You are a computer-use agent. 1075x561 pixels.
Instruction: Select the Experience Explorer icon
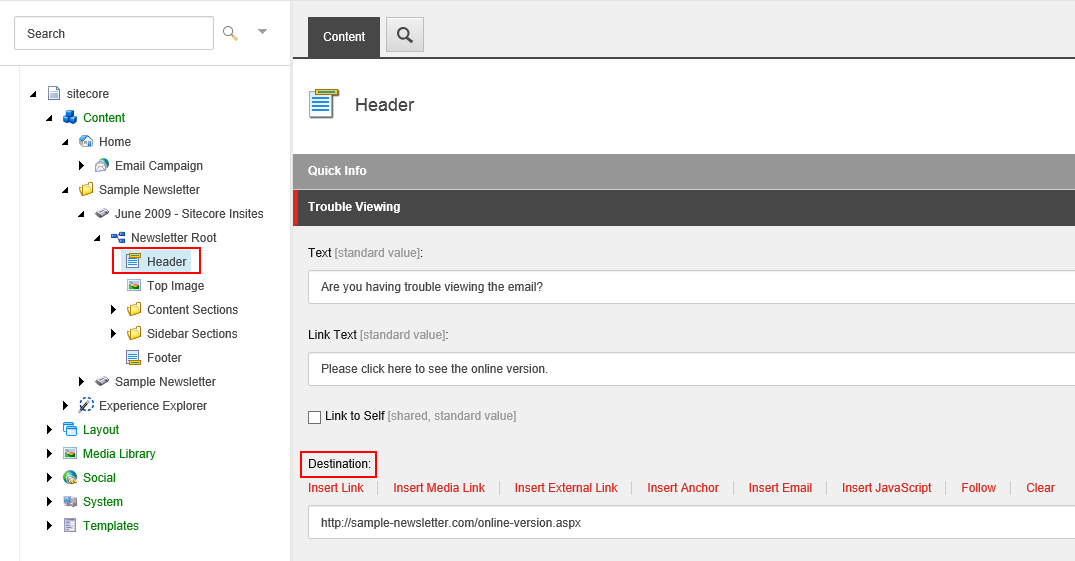pyautogui.click(x=86, y=406)
